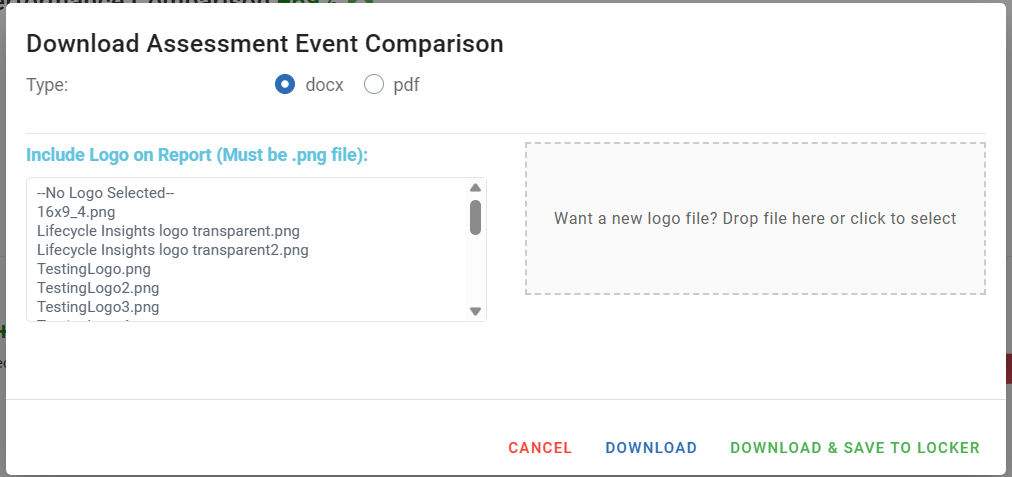
Task: Click the logo list scrollbar thumb
Action: coord(476,217)
